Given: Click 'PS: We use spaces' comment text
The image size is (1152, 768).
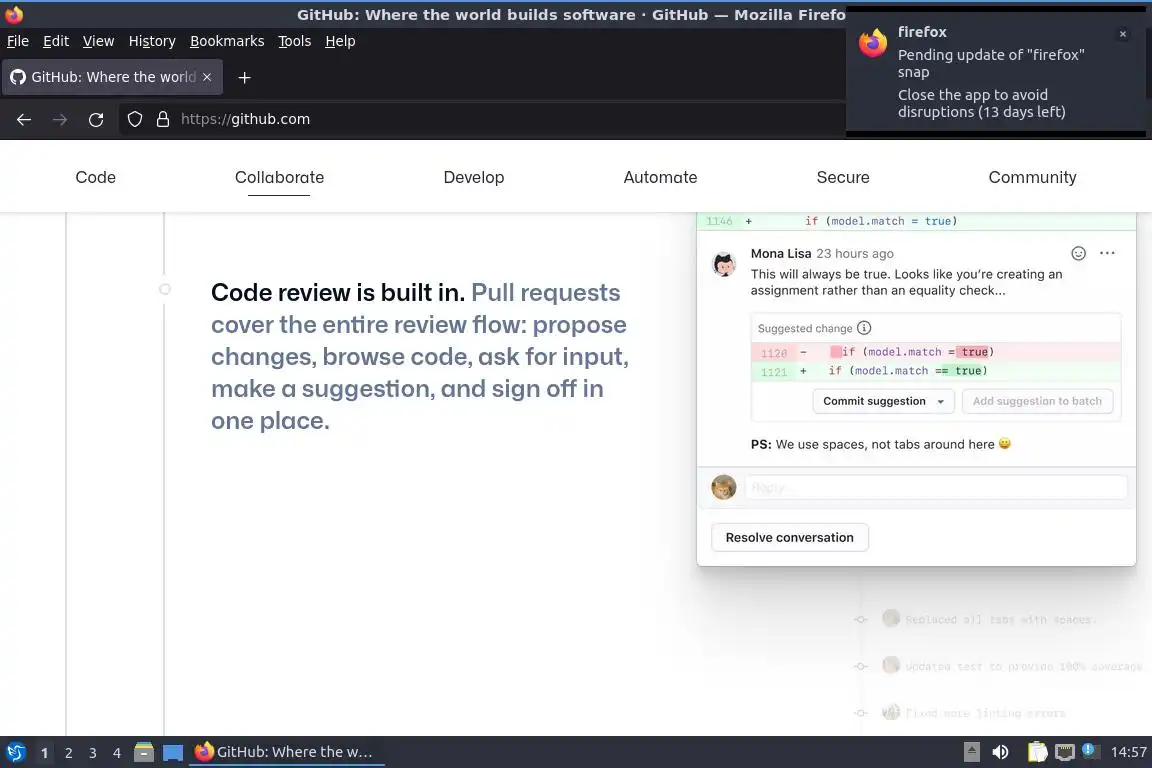Looking at the screenshot, I should (881, 444).
